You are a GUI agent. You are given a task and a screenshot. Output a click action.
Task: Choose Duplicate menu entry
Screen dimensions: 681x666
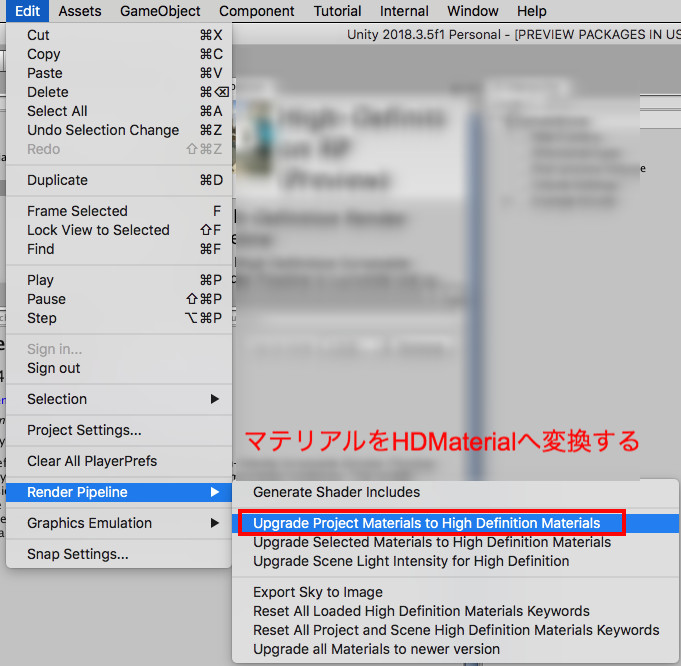[119, 180]
